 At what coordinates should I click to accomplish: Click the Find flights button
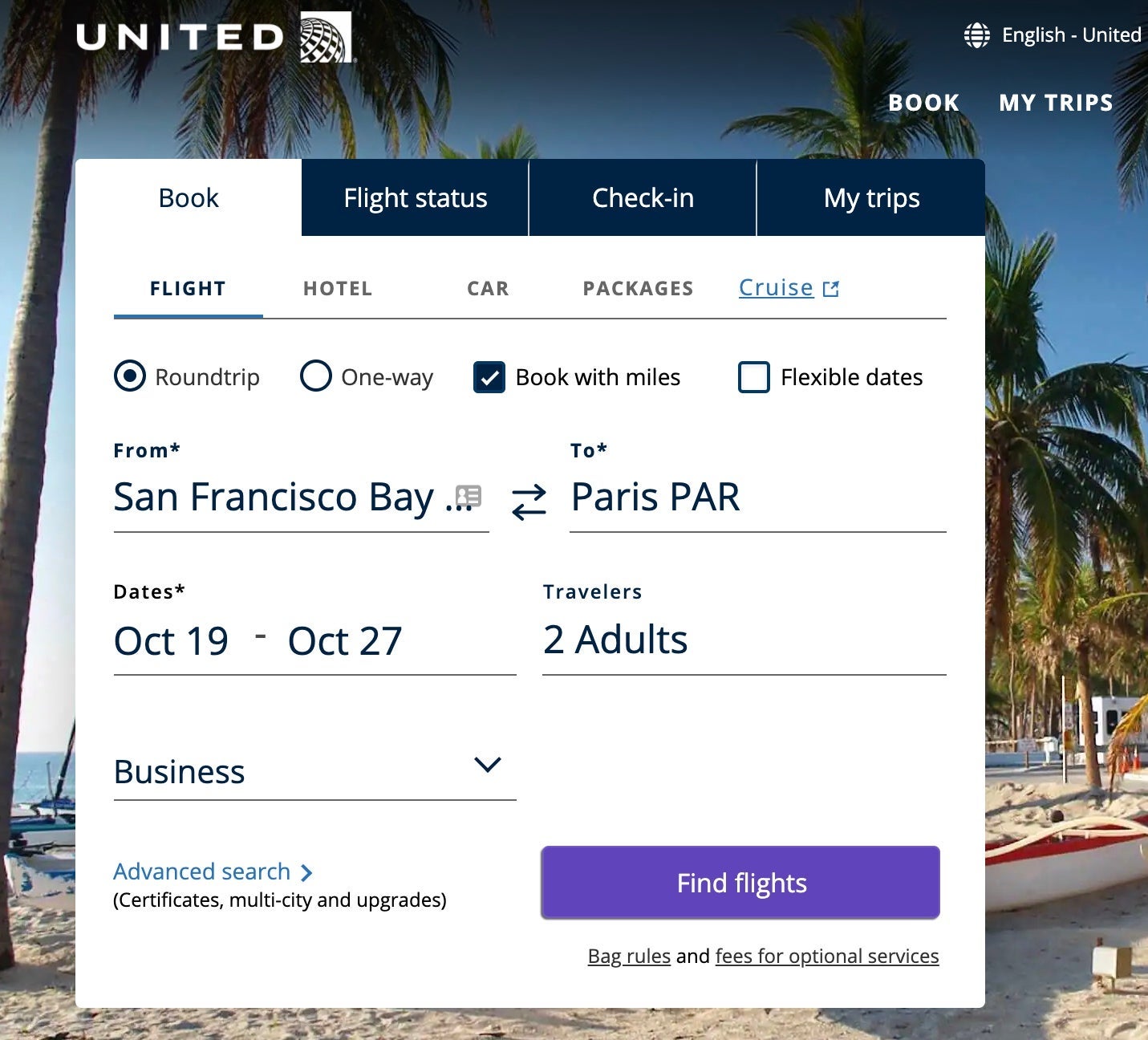740,882
